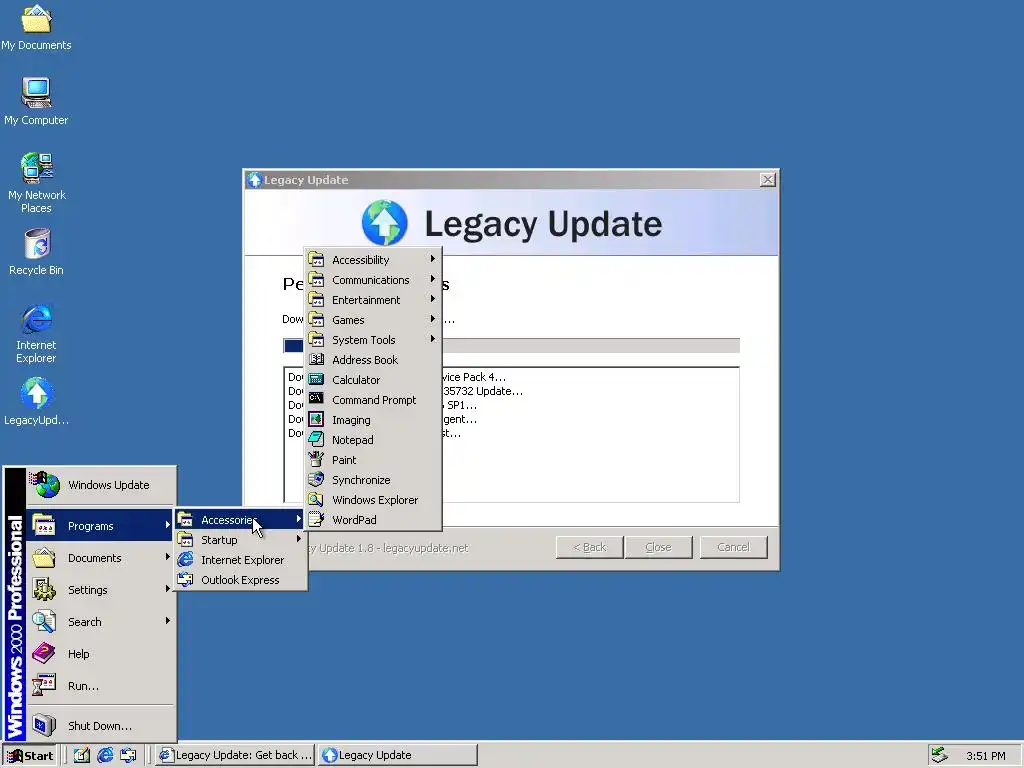The width and height of the screenshot is (1024, 768).
Task: Click the Run icon in Start menu
Action: point(44,685)
